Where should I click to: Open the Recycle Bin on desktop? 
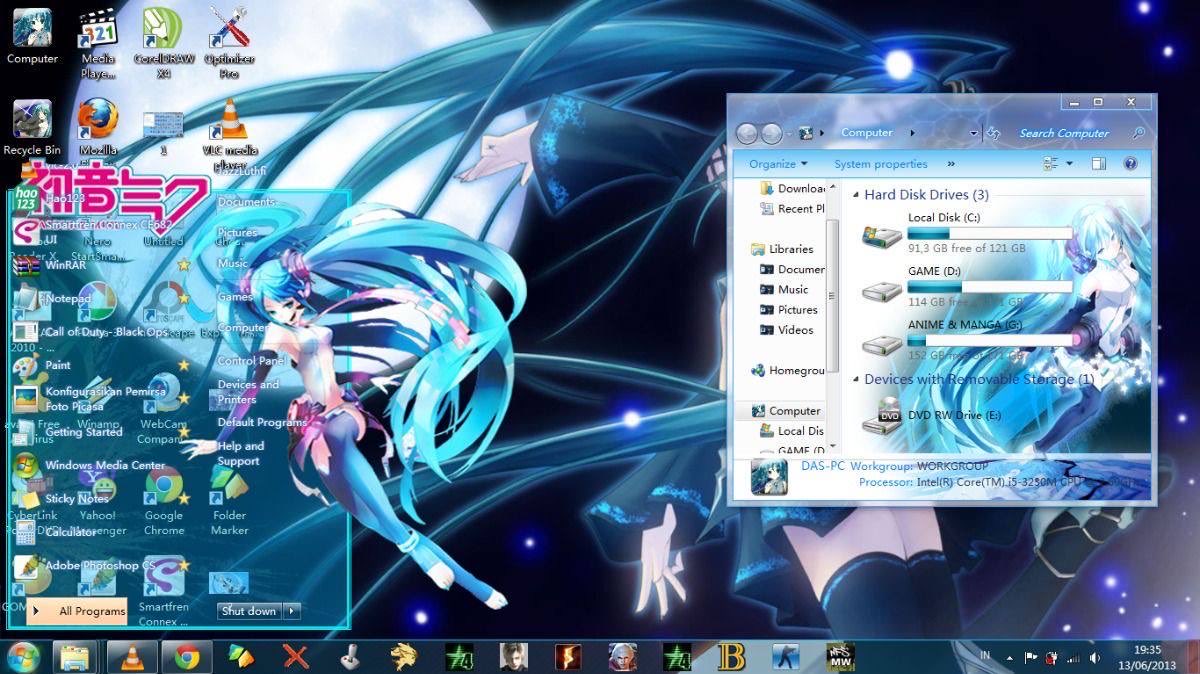(x=32, y=128)
